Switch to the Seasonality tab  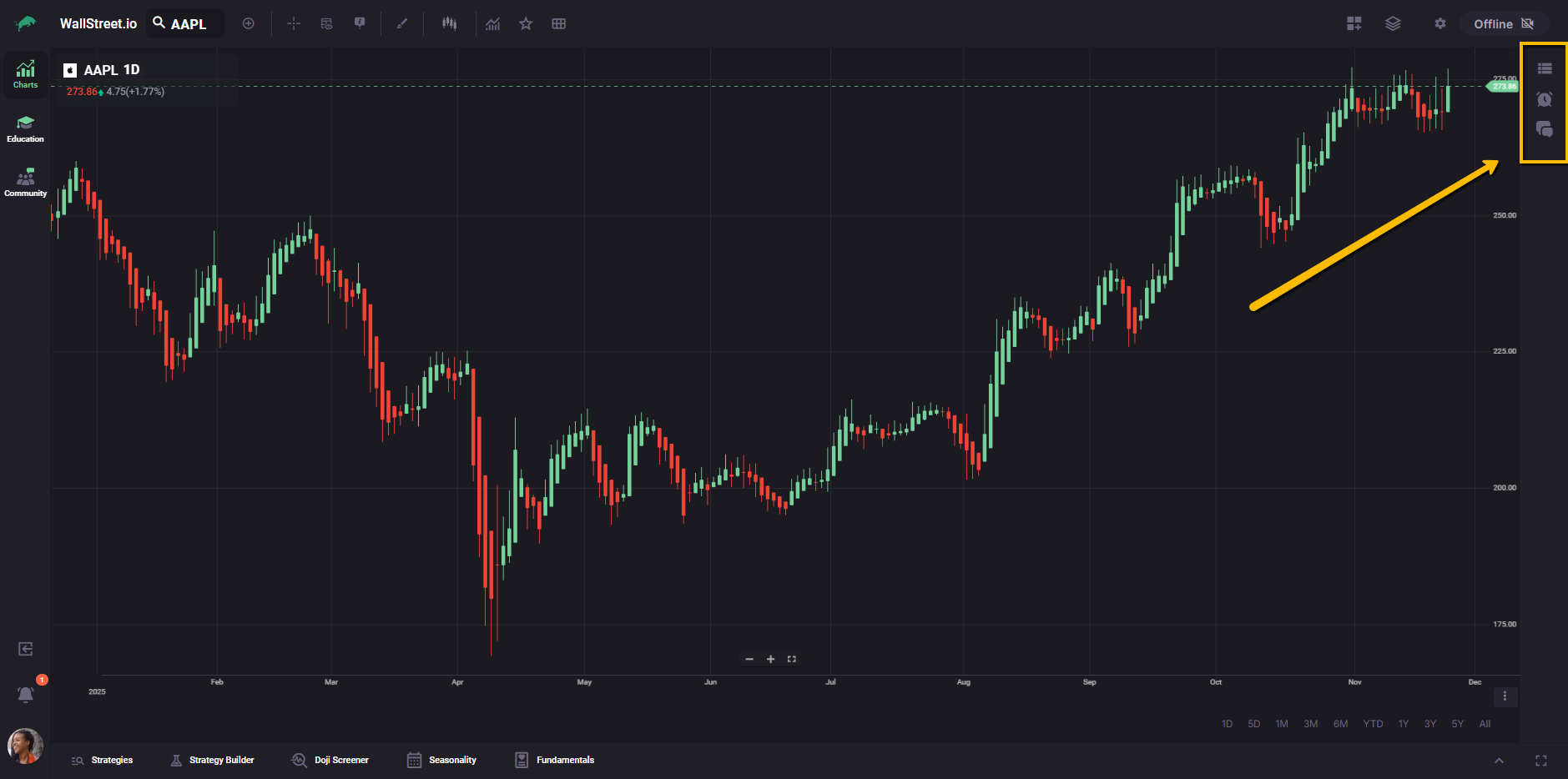(x=441, y=760)
